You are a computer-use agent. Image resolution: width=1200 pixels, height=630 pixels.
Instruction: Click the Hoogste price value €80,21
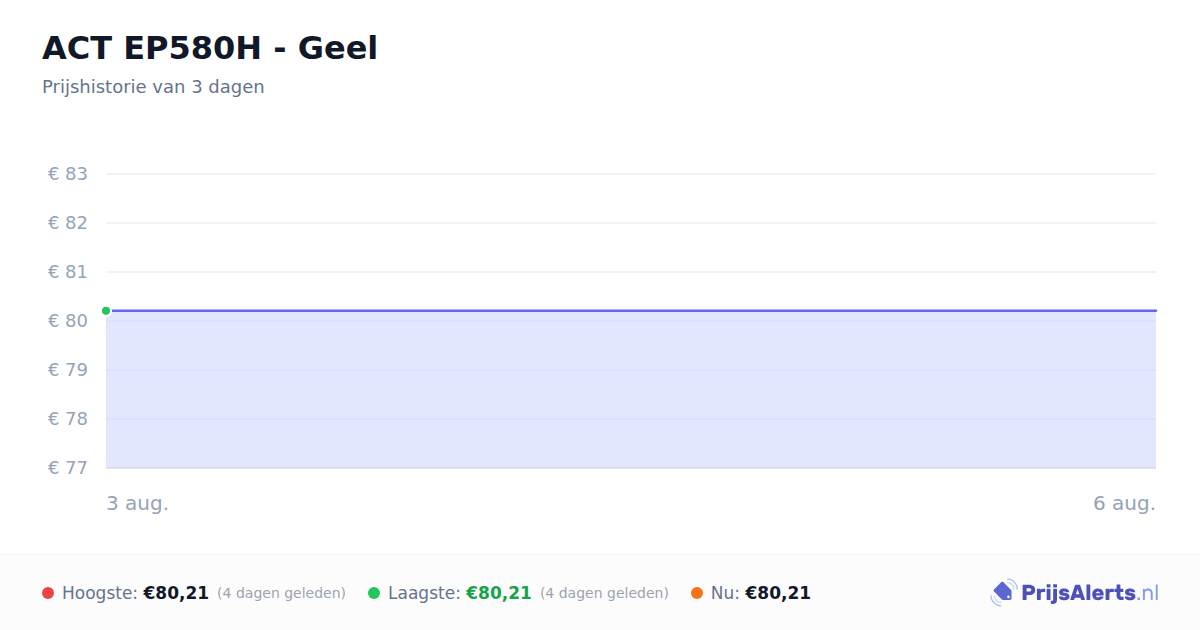point(176,593)
